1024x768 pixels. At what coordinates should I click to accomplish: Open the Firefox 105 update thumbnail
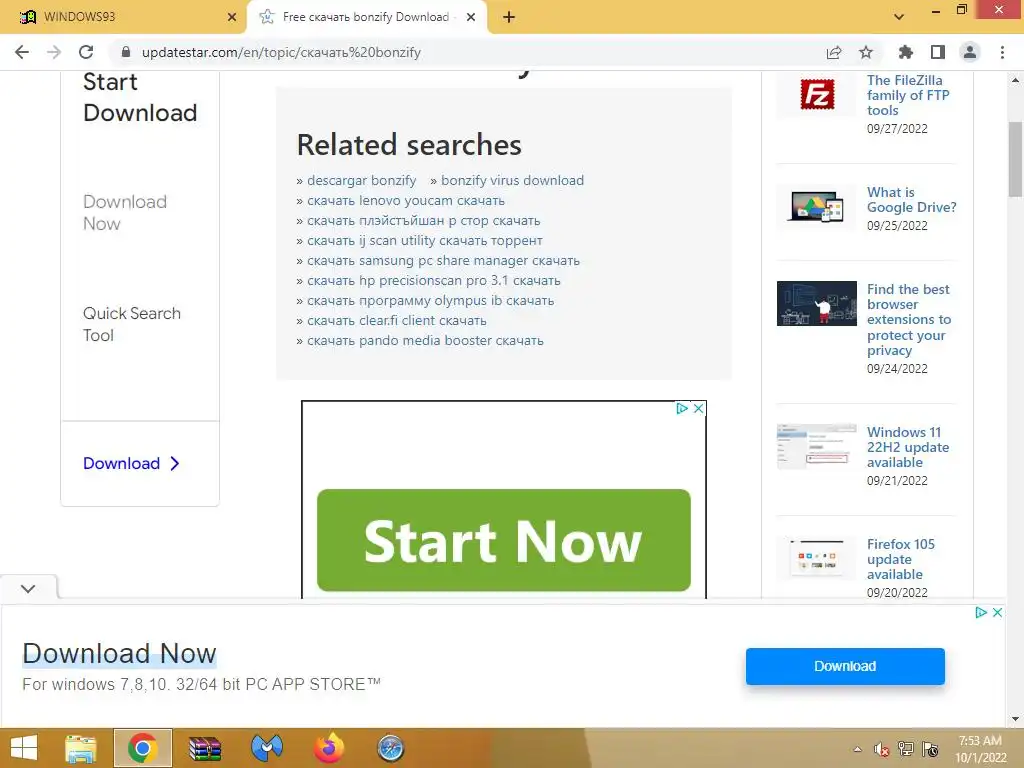tap(816, 558)
